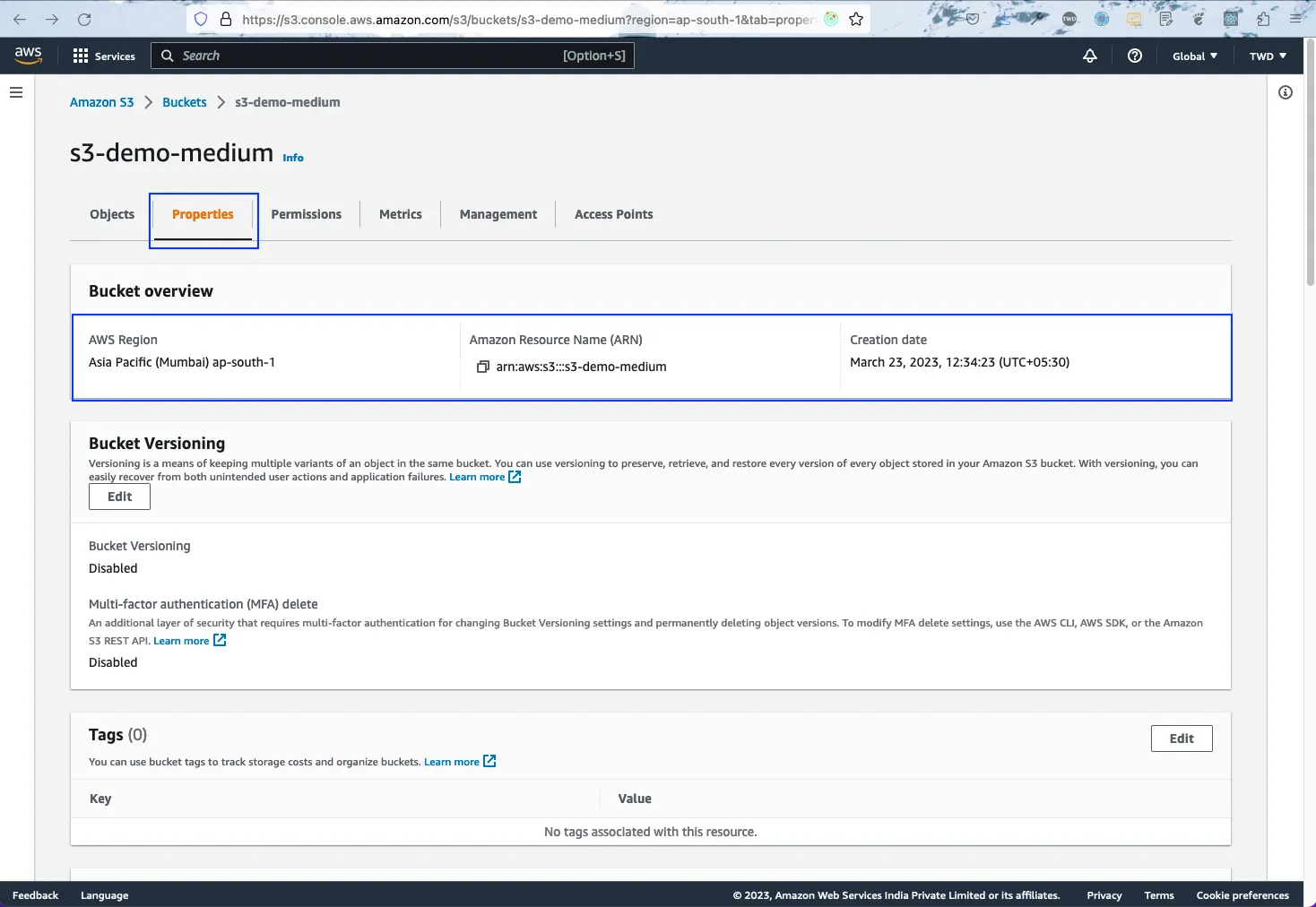Open the Terms link in footer
Image resolution: width=1316 pixels, height=907 pixels.
[1159, 895]
